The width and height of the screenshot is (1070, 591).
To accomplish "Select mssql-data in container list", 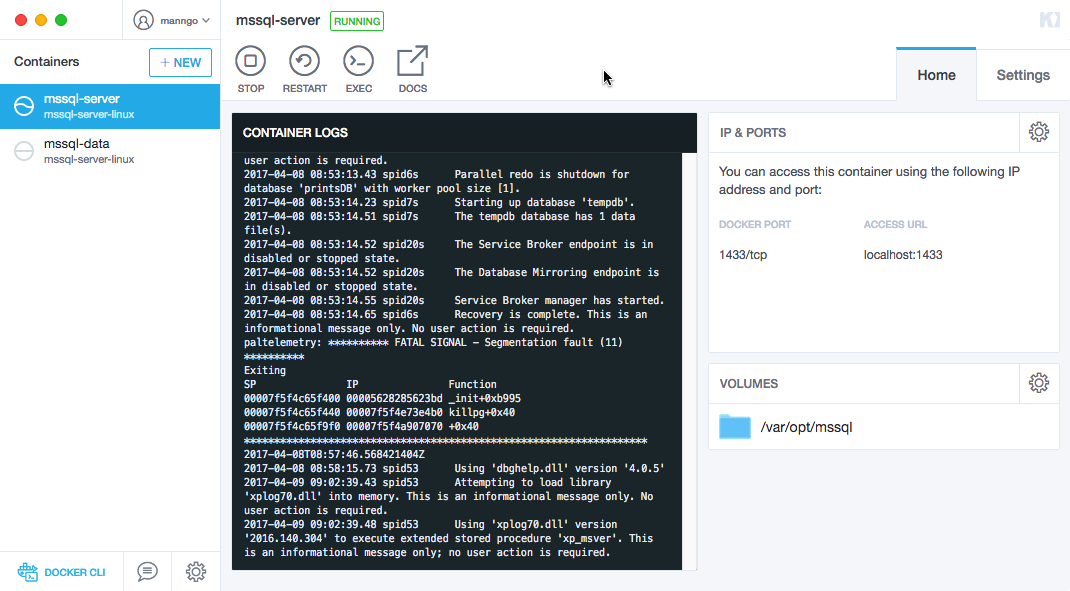I will coord(110,151).
